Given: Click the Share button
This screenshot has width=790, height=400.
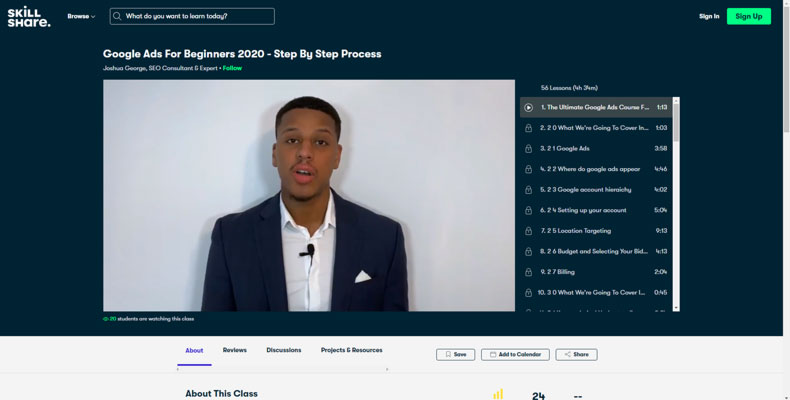Looking at the screenshot, I should pos(576,355).
